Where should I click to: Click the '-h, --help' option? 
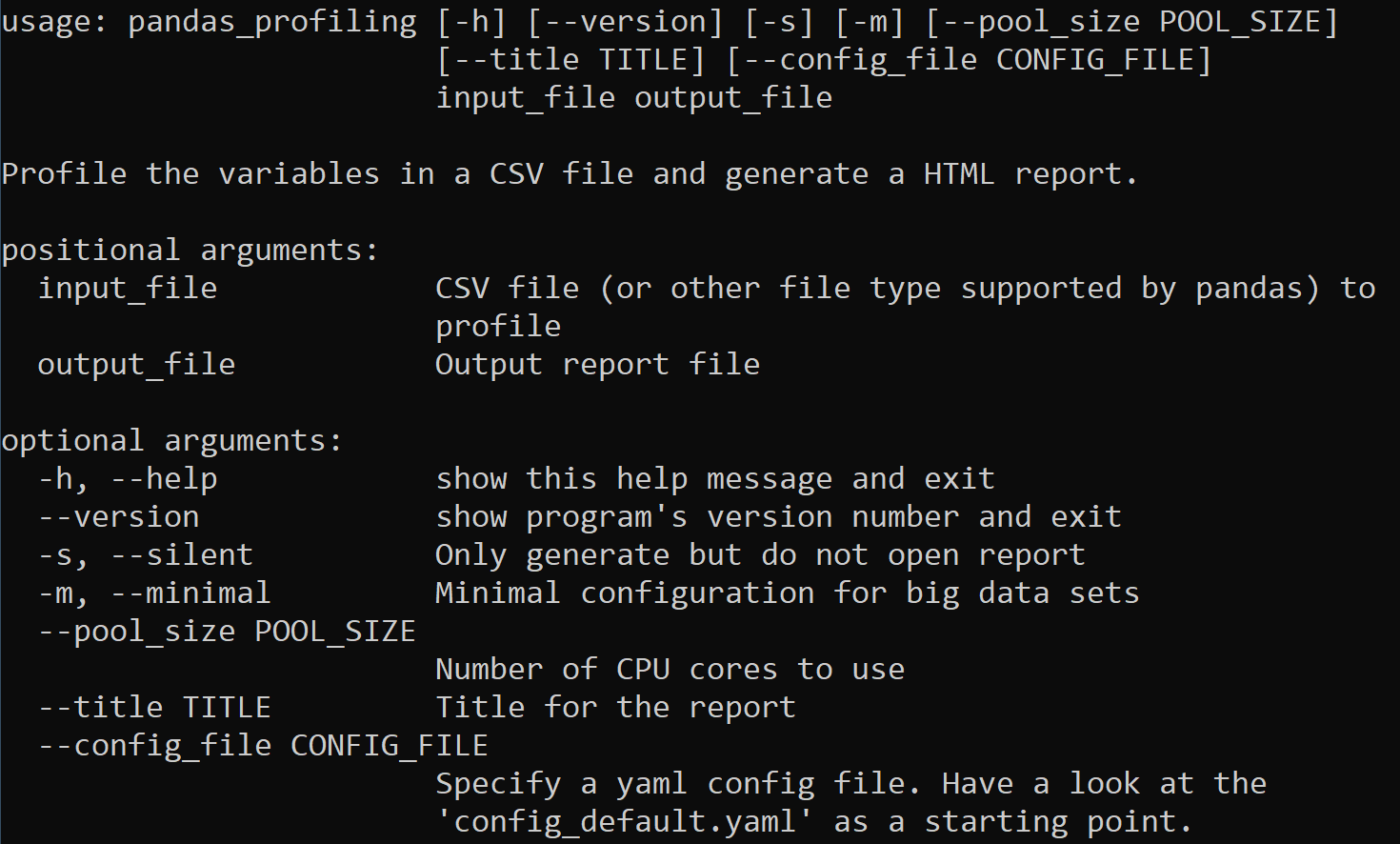(128, 479)
